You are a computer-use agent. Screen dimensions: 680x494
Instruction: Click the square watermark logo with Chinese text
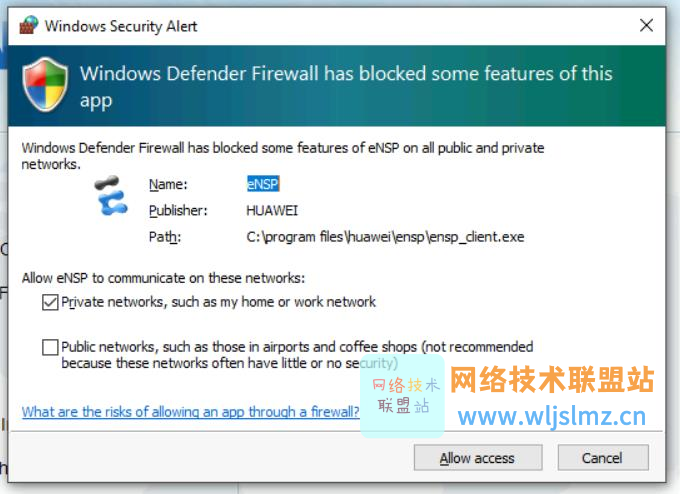402,396
